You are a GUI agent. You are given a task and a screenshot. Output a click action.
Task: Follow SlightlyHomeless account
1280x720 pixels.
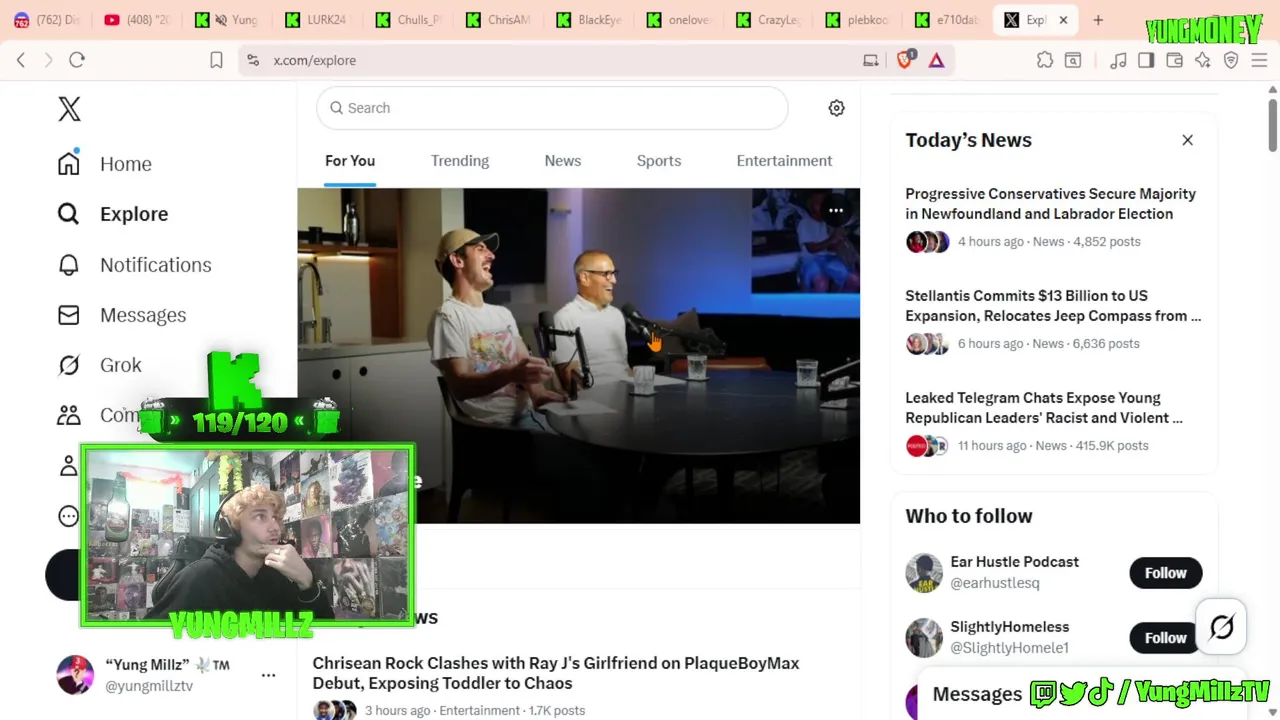point(1165,638)
